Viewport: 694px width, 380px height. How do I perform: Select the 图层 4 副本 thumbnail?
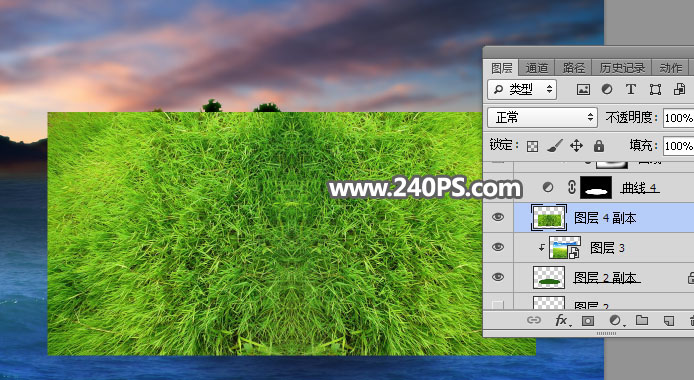point(549,218)
